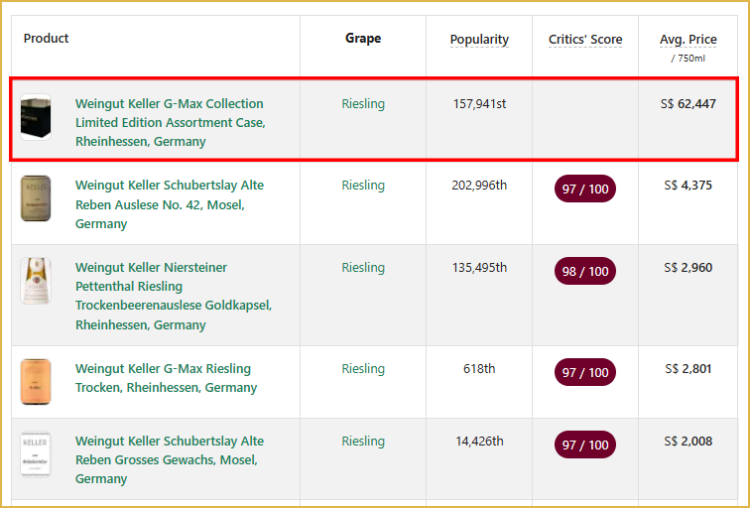Select price S$ 2,008
This screenshot has width=750, height=508.
688,441
